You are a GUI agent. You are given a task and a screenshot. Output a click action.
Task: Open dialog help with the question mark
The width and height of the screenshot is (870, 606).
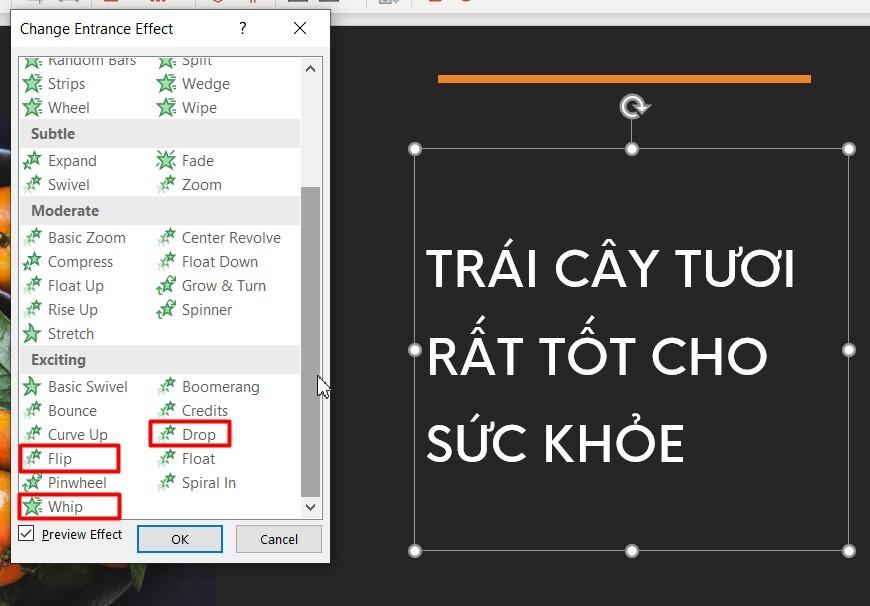tap(242, 29)
